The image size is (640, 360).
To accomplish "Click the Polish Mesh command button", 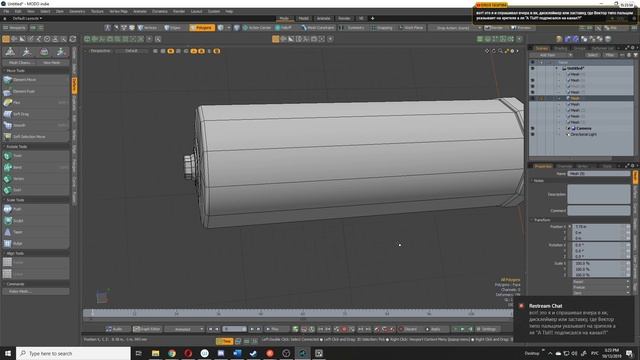I will tap(36, 291).
